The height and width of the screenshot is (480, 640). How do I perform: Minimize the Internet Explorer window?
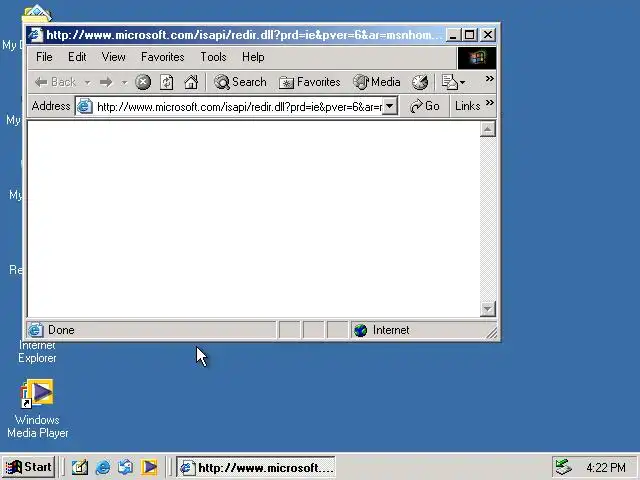point(452,35)
